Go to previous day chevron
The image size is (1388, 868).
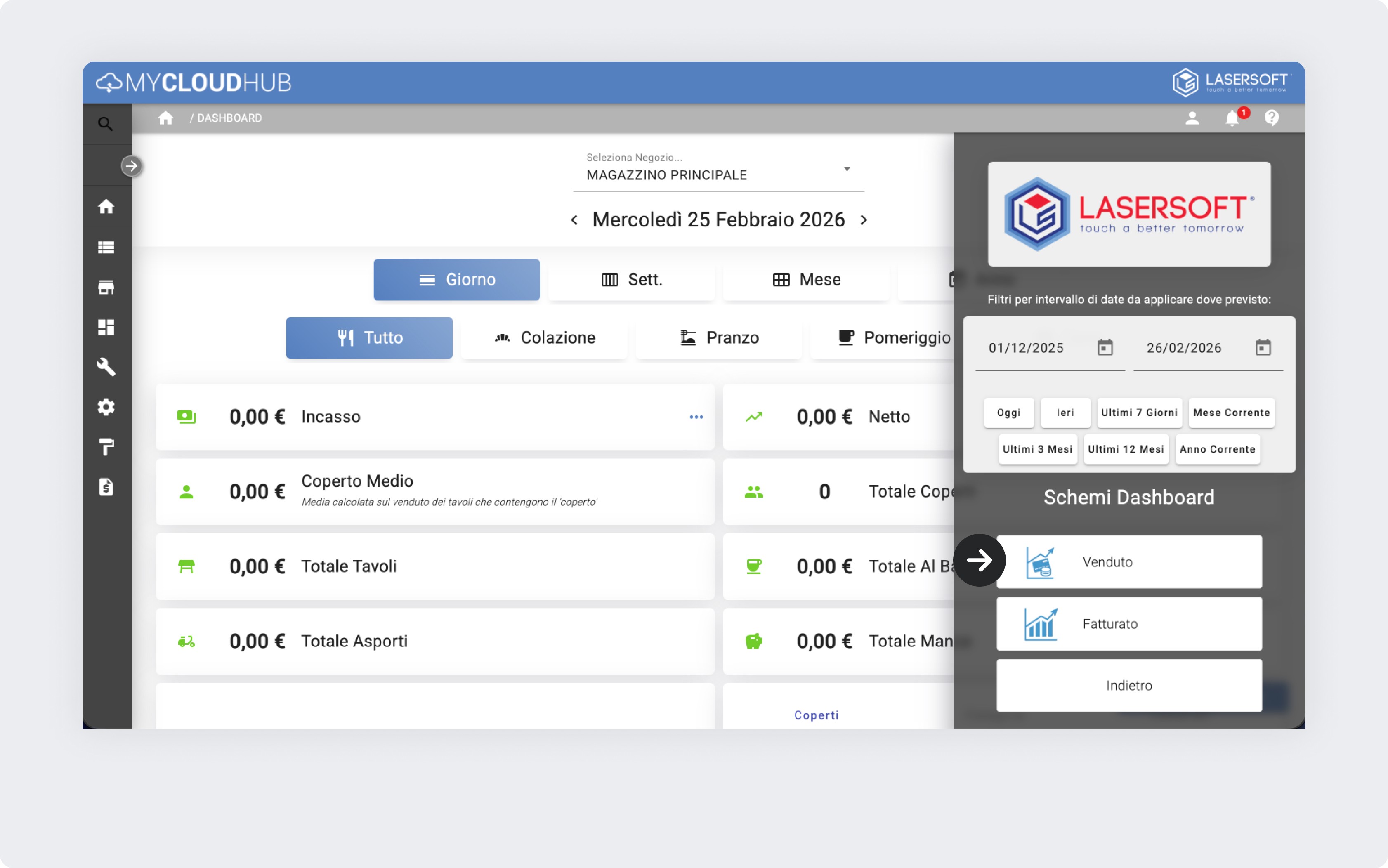574,220
